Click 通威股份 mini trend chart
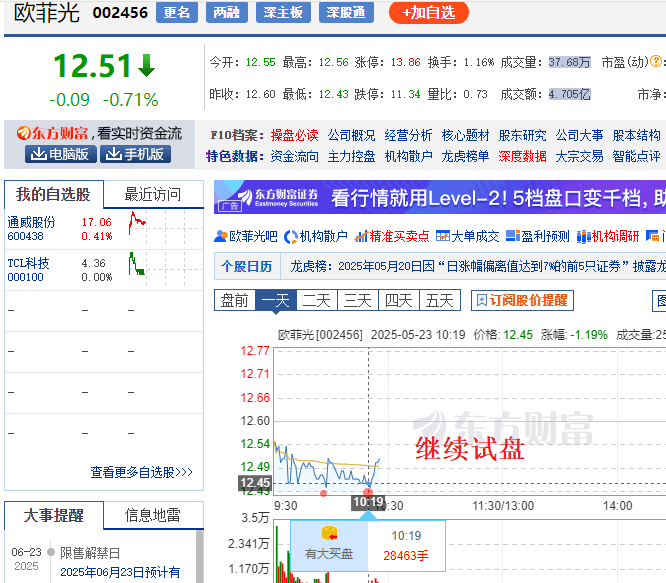 click(137, 223)
